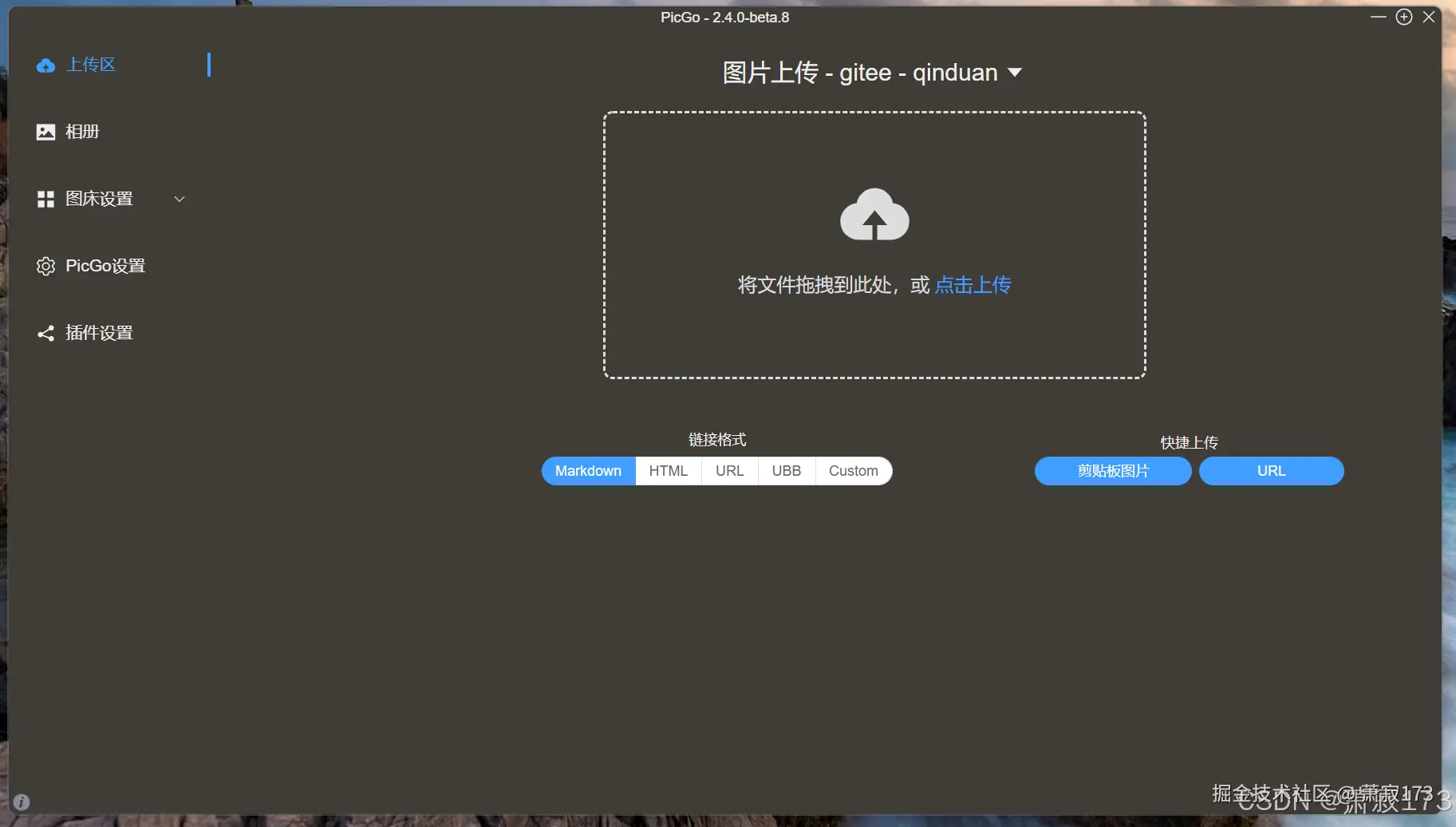Click the blue URL quick upload button
1456x827 pixels.
(x=1270, y=470)
